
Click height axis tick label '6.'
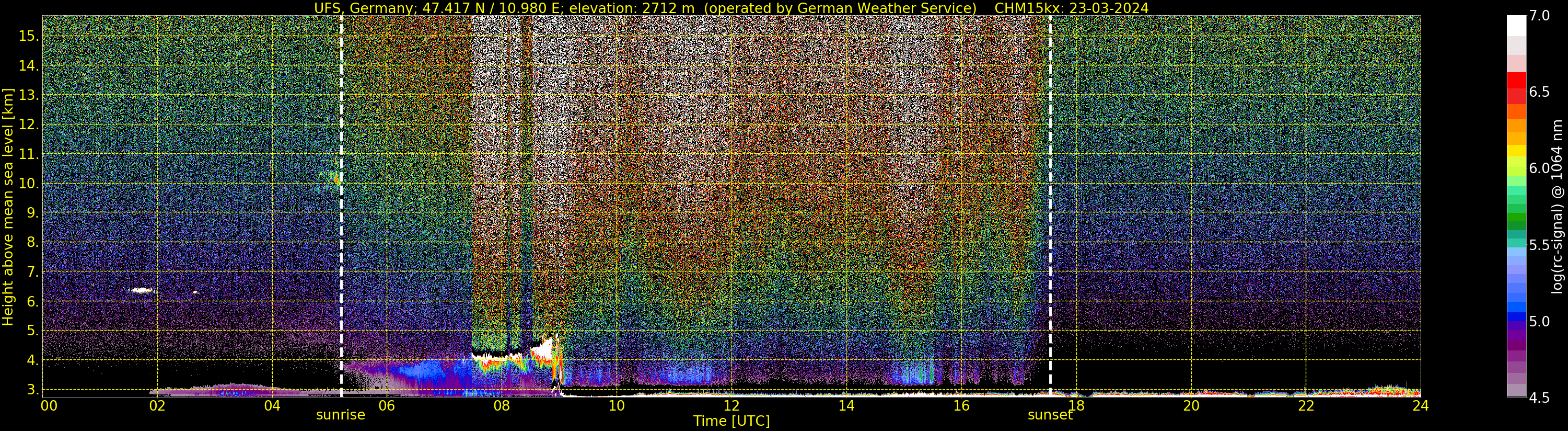coord(32,301)
